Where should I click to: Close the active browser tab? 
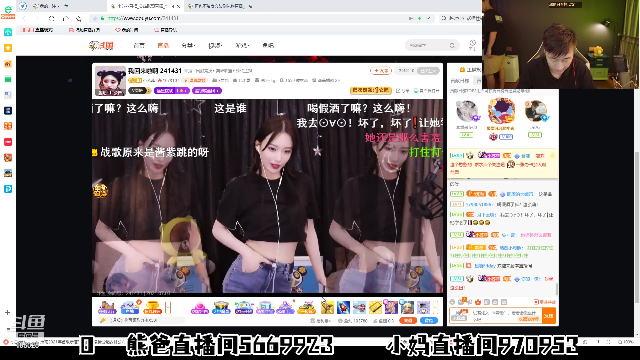point(179,6)
